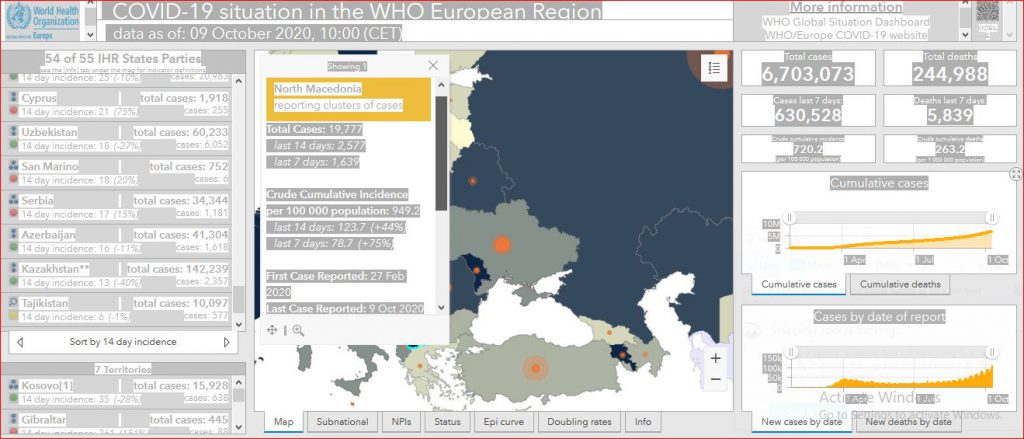
Task: Close the North Macedonia info popup
Action: [x=433, y=65]
